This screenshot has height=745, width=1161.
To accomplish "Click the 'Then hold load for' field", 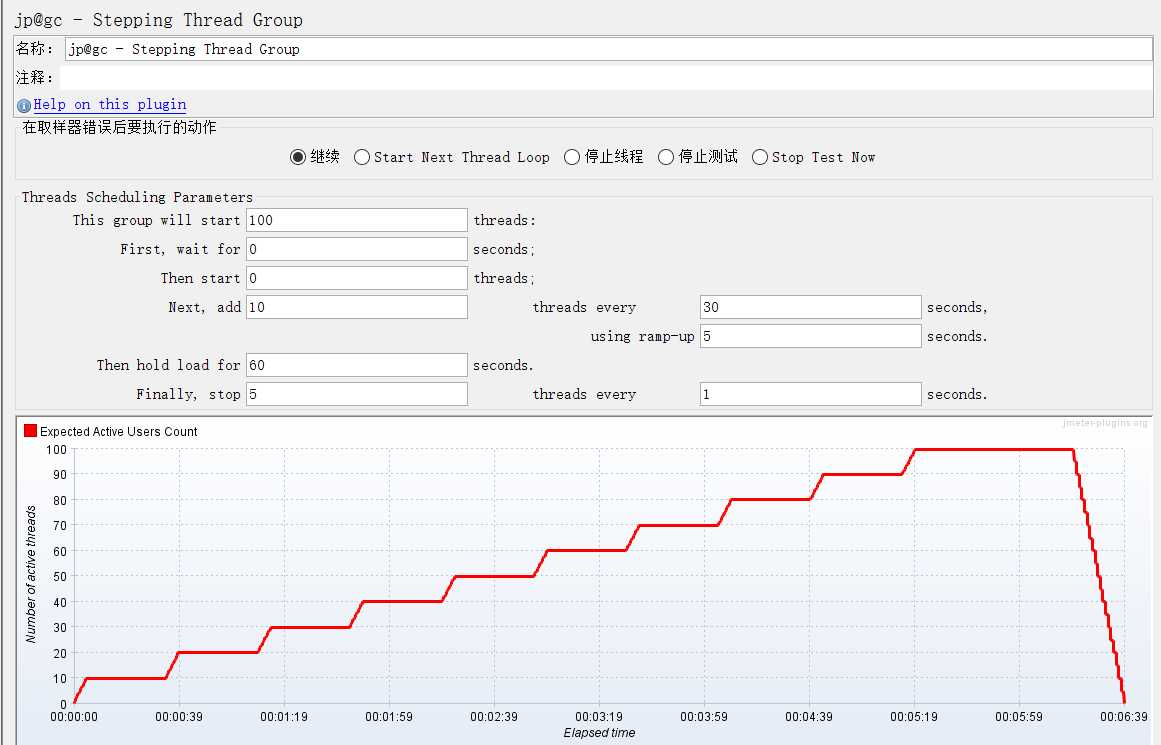I will 357,364.
